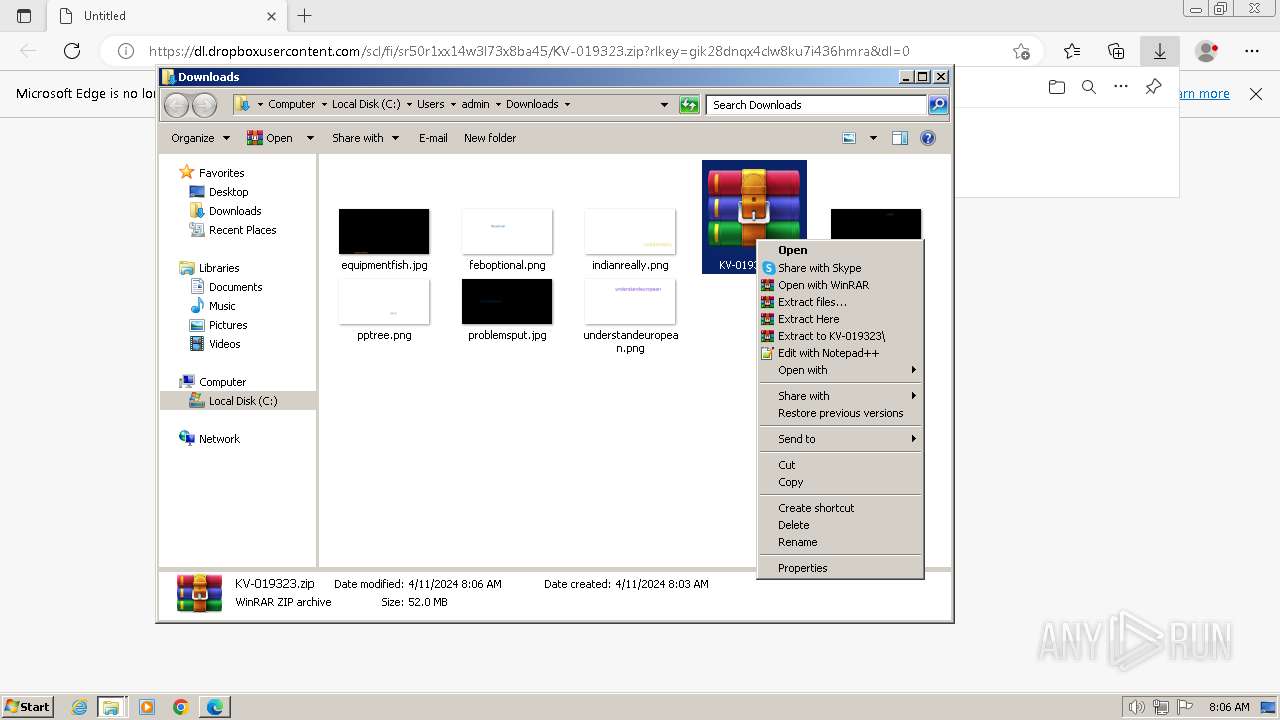Add page to favorites star icon
Image resolution: width=1280 pixels, height=720 pixels.
(1021, 51)
